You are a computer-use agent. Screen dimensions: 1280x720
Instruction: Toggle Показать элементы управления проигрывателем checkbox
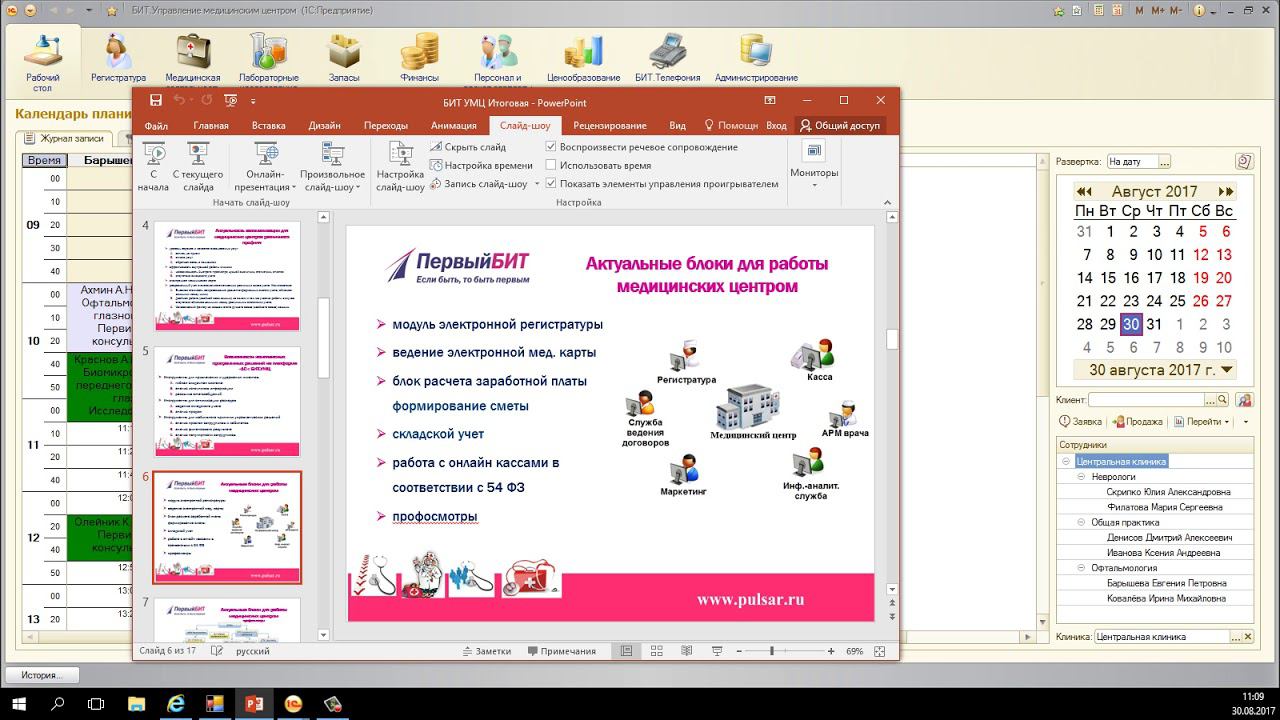(x=551, y=184)
